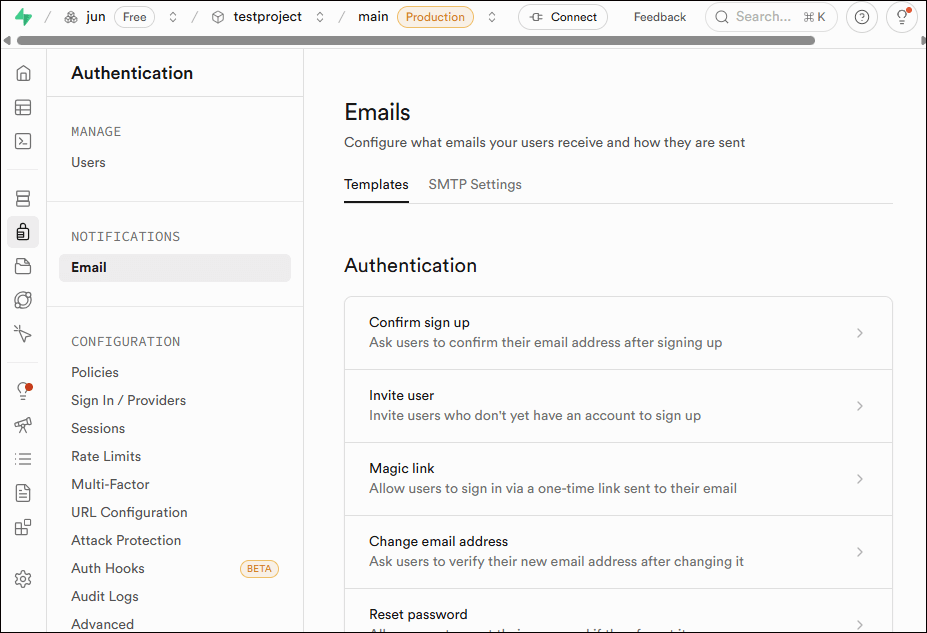Open Edge Functions sidebar icon
The image size is (927, 633).
pos(23,300)
